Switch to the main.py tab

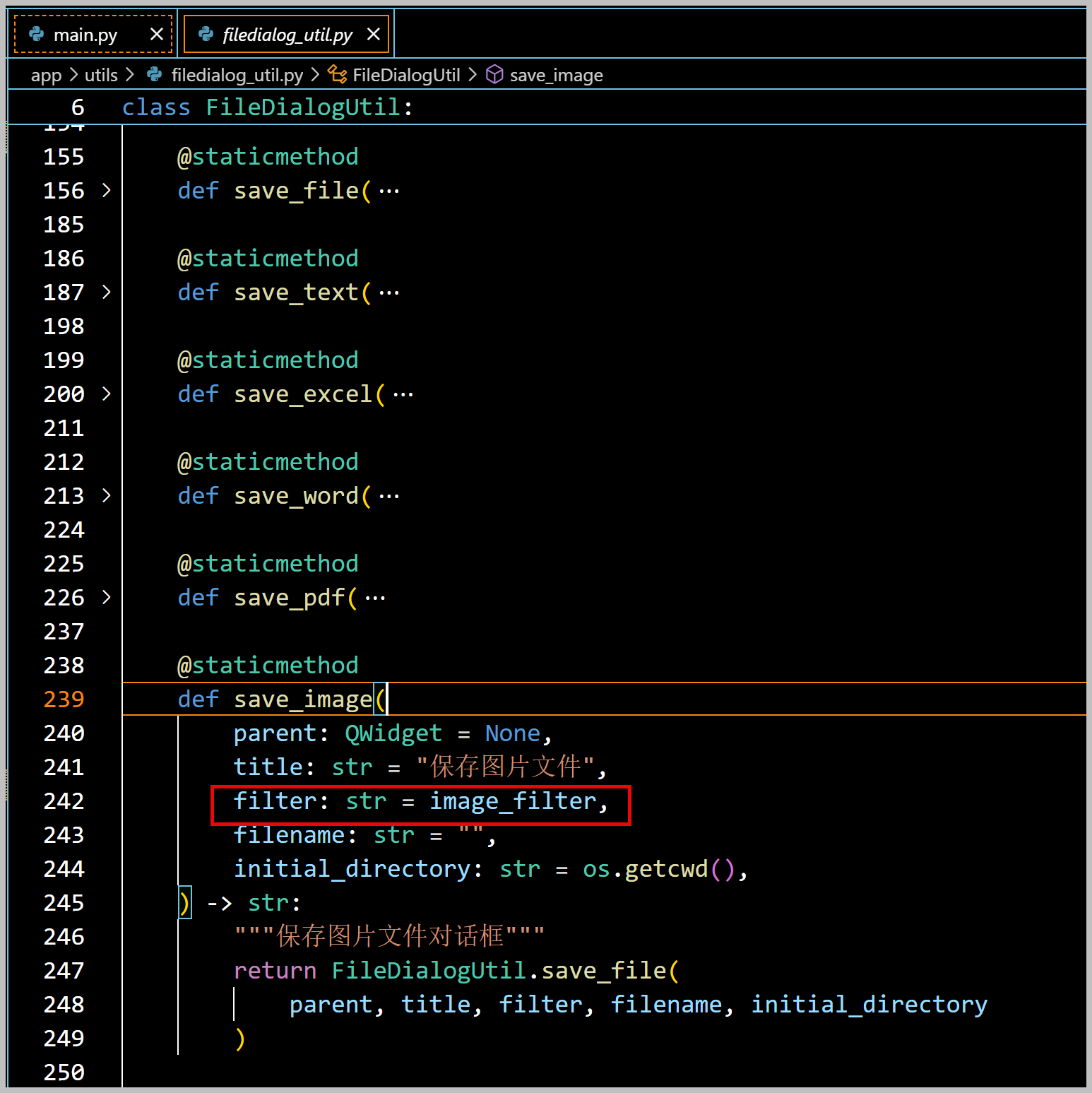pos(85,35)
